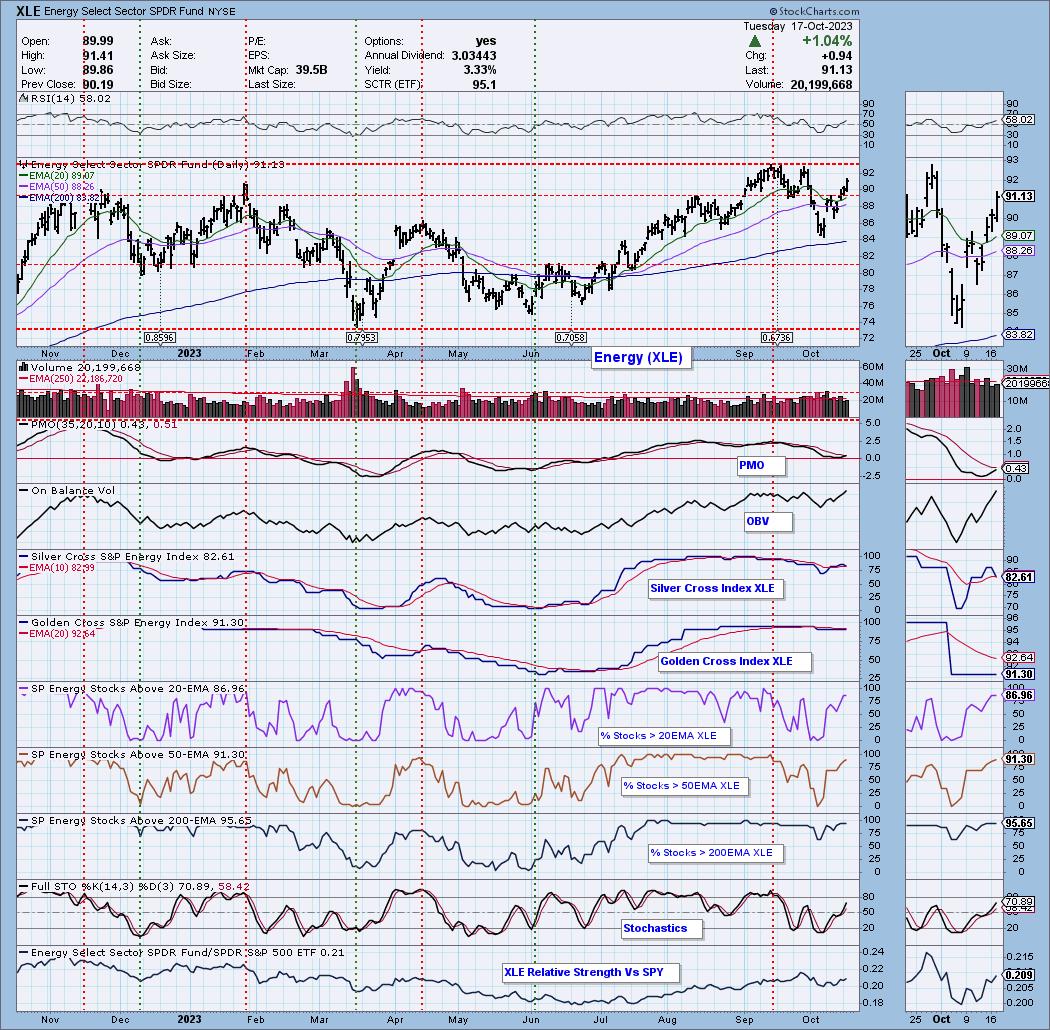Click the EMA(200) legend entry

[61, 198]
